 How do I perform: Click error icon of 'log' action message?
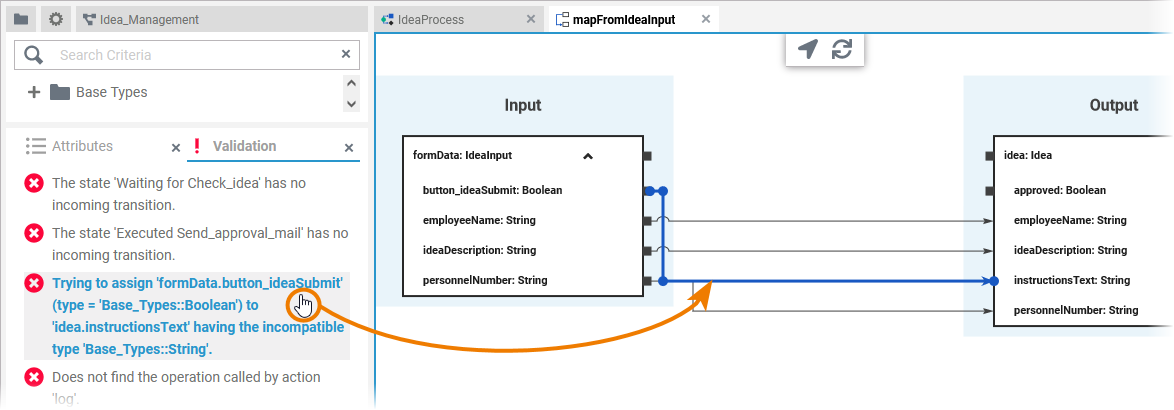point(34,377)
